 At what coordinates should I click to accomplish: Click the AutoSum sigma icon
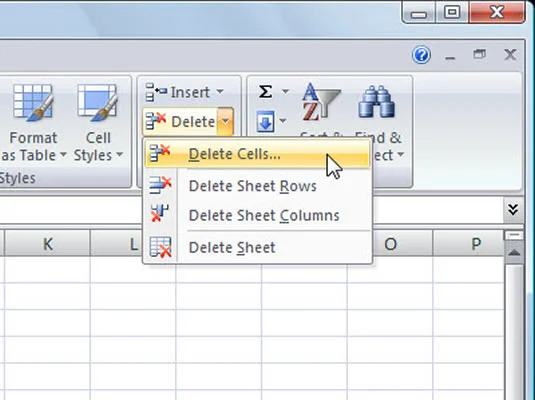(x=265, y=91)
